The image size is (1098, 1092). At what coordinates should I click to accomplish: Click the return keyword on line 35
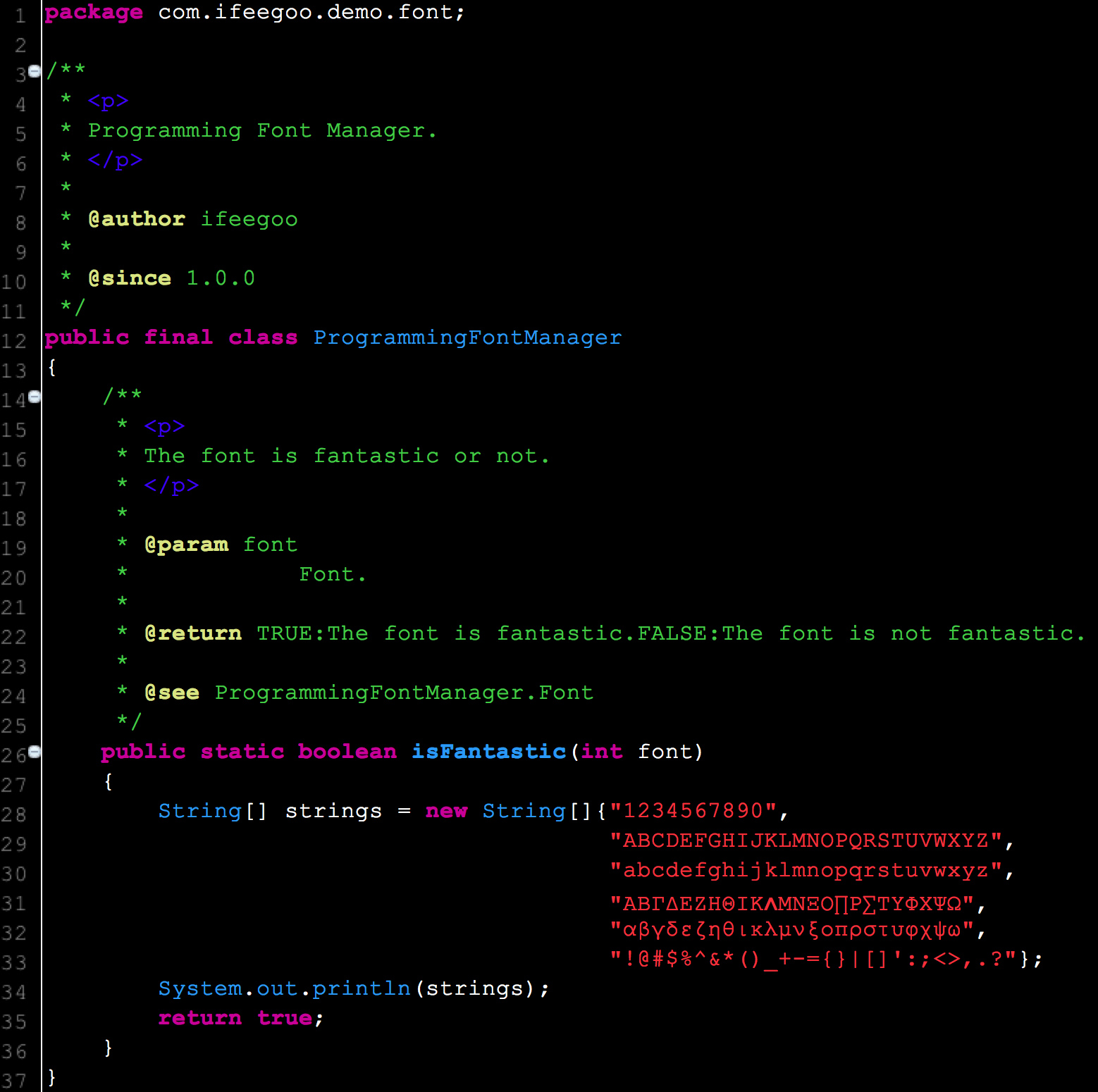199,1018
